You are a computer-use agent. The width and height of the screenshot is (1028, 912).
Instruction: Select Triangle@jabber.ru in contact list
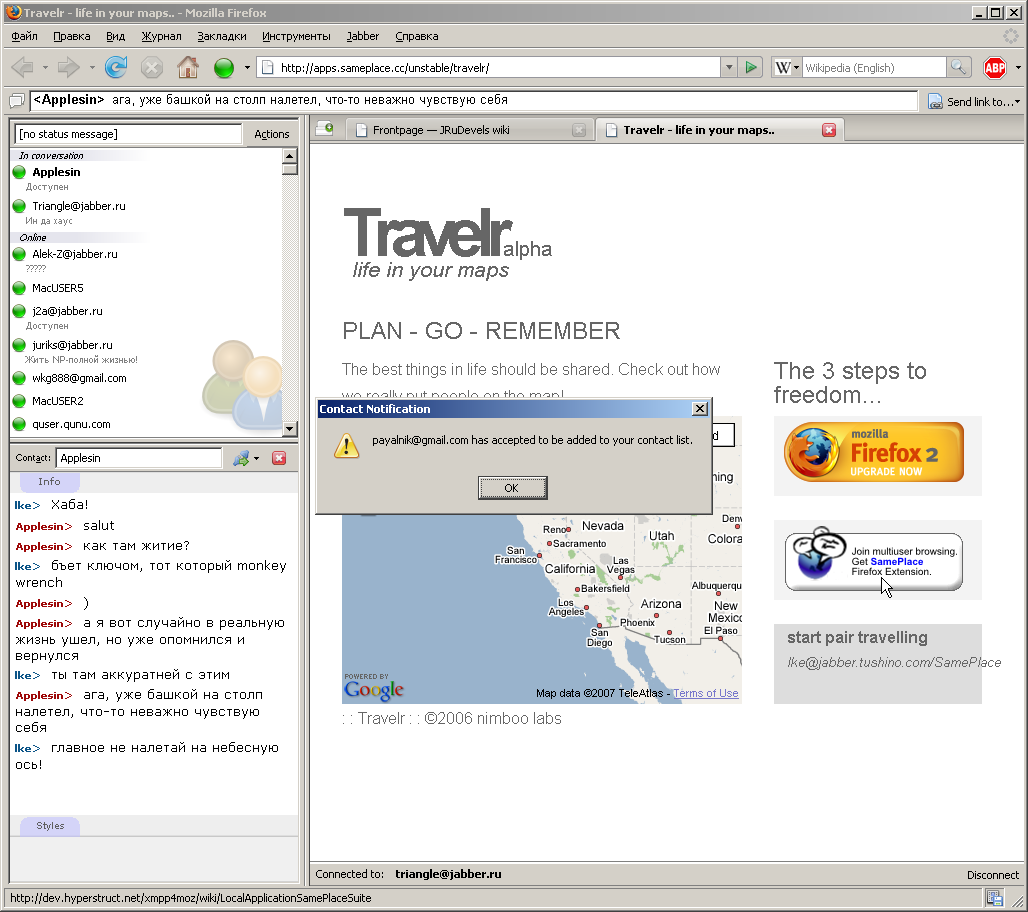click(x=78, y=206)
